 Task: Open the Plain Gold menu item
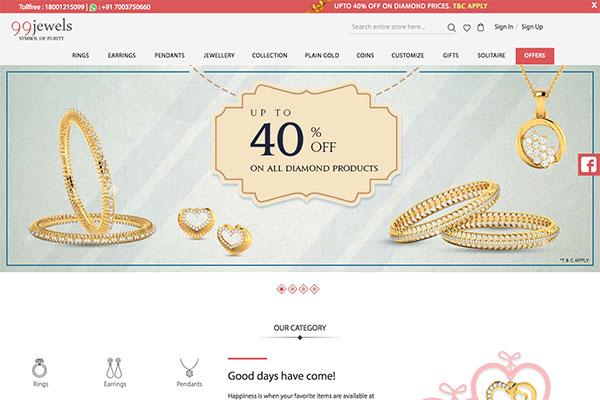coord(322,56)
